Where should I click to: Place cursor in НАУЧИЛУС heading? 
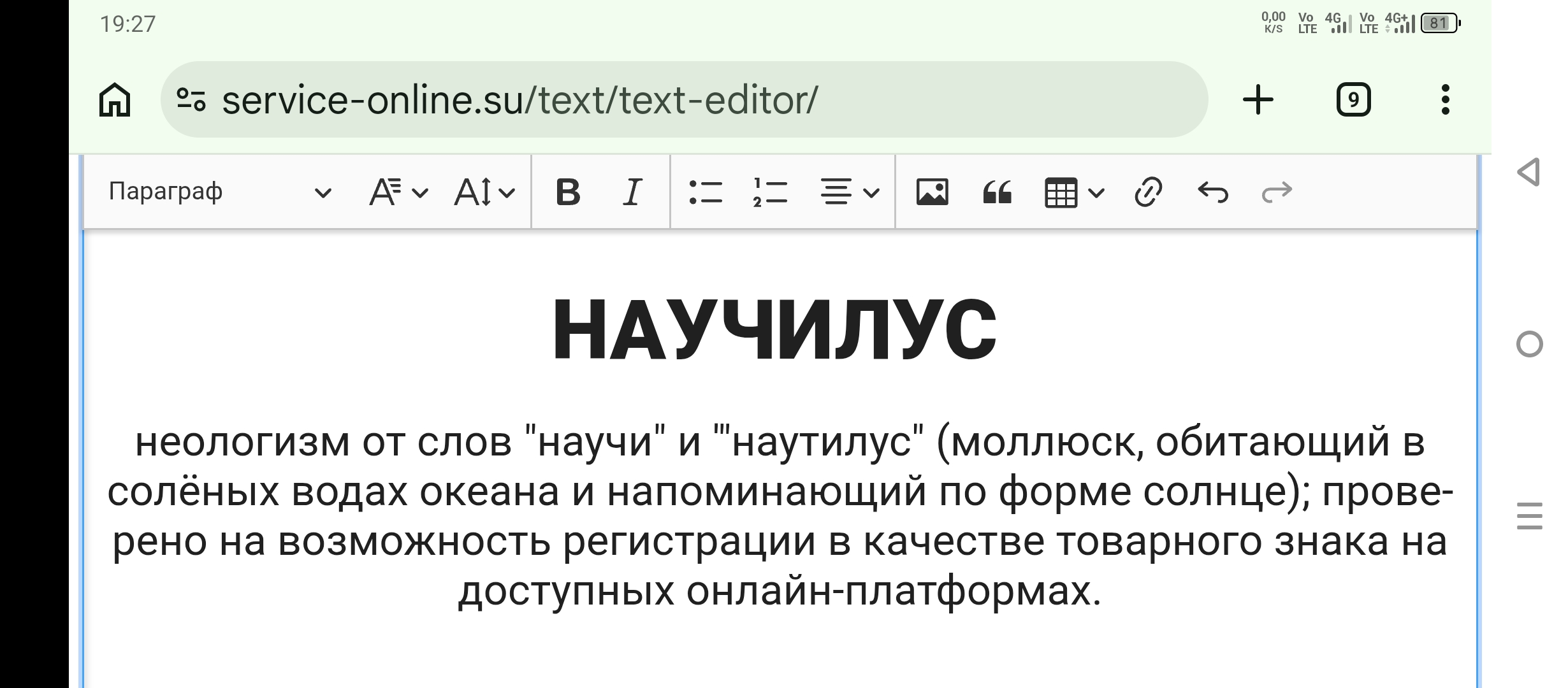pos(774,329)
